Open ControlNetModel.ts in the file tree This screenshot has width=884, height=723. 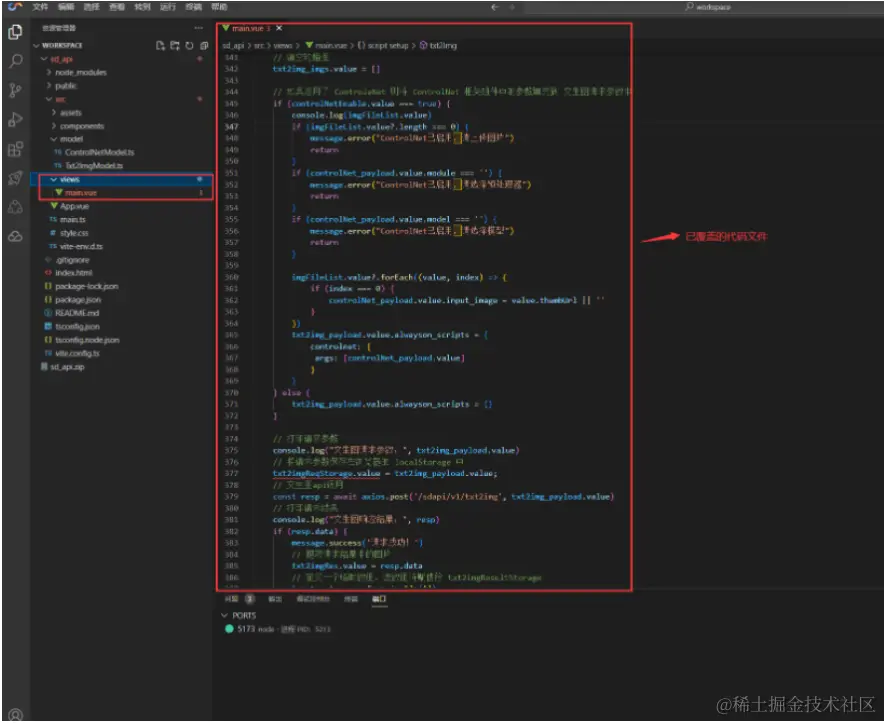click(99, 152)
